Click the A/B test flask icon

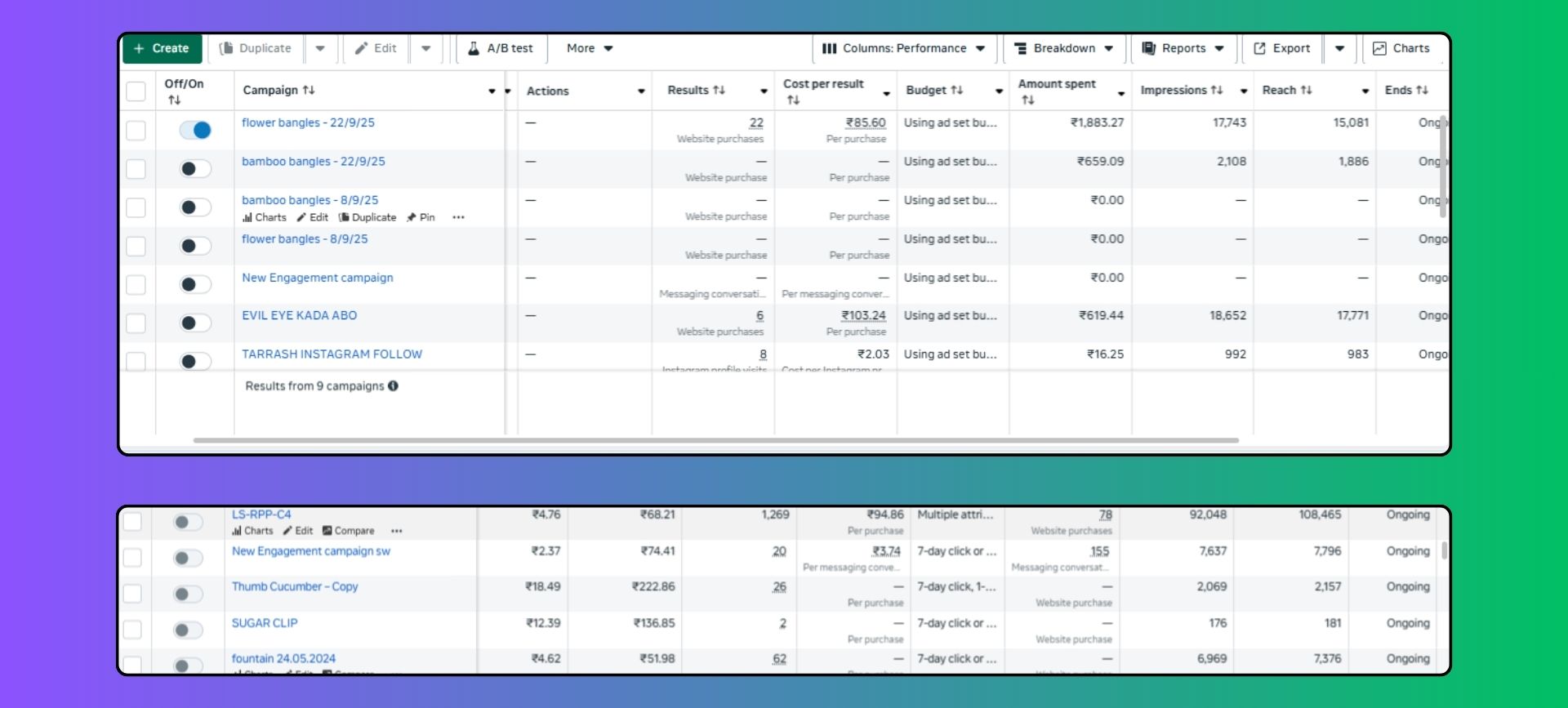(x=473, y=48)
